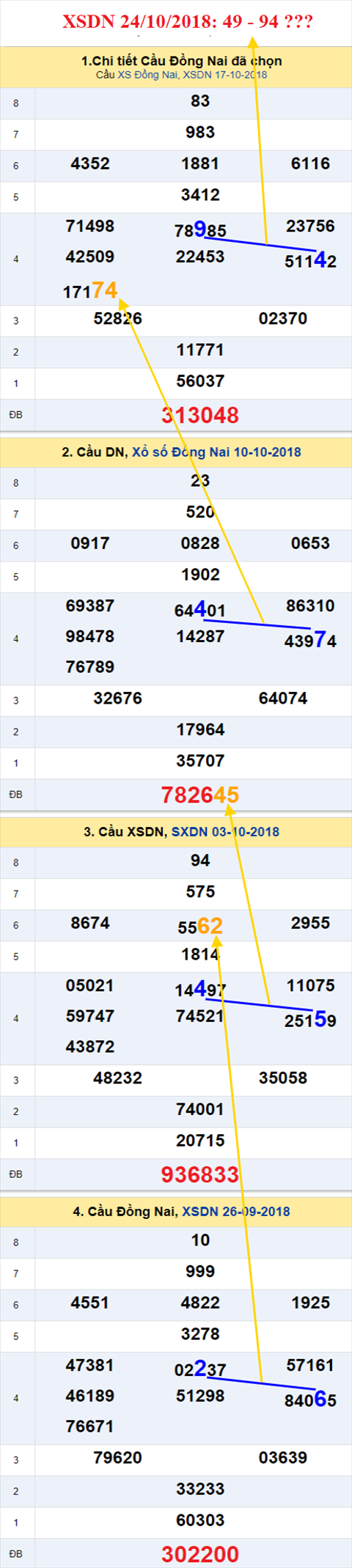This screenshot has width=352, height=1568.
Task: Click the number 33233
Action: [200, 1489]
